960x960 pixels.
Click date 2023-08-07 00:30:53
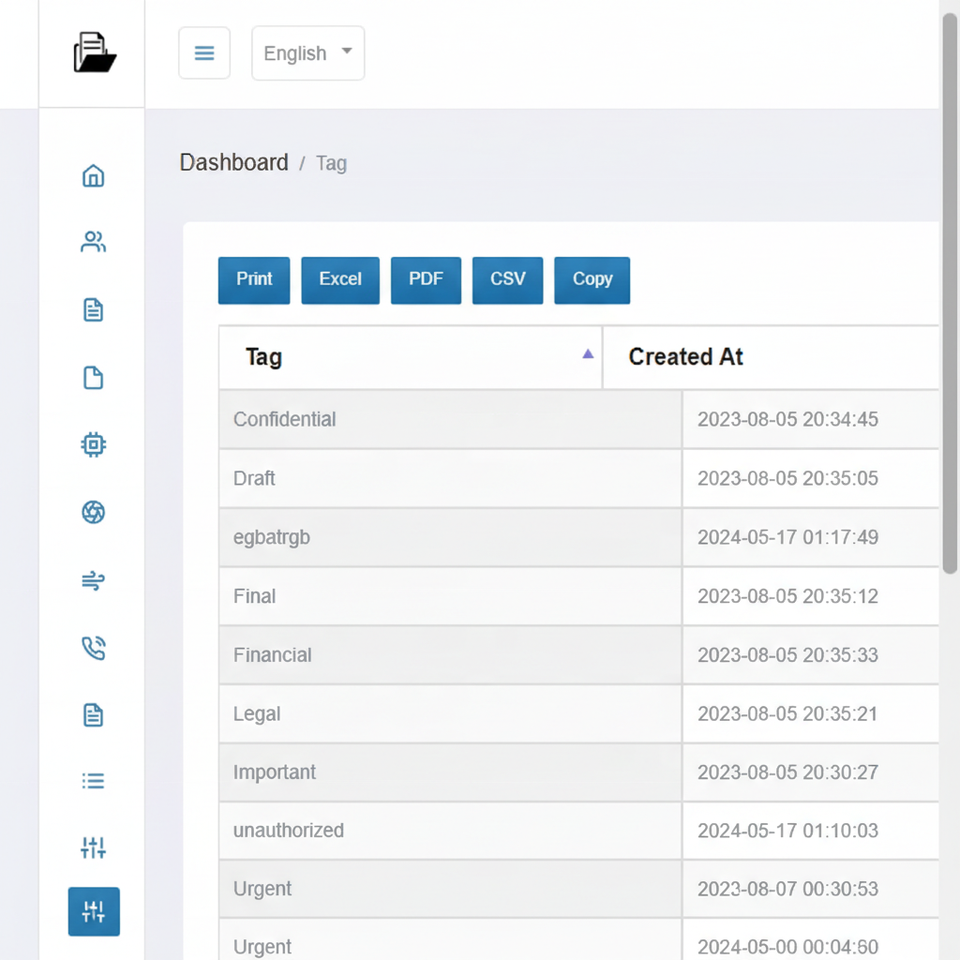787,888
